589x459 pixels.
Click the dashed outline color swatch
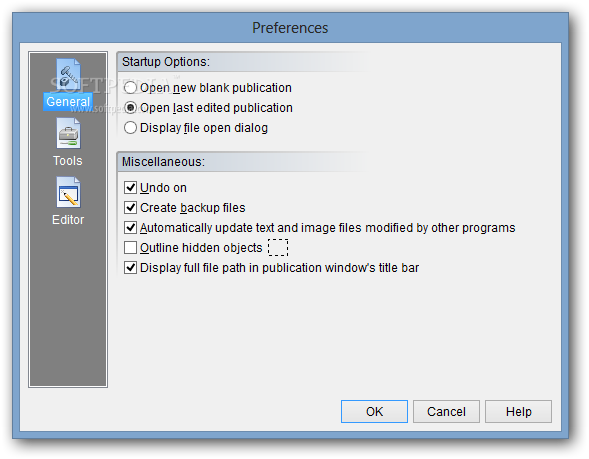278,248
